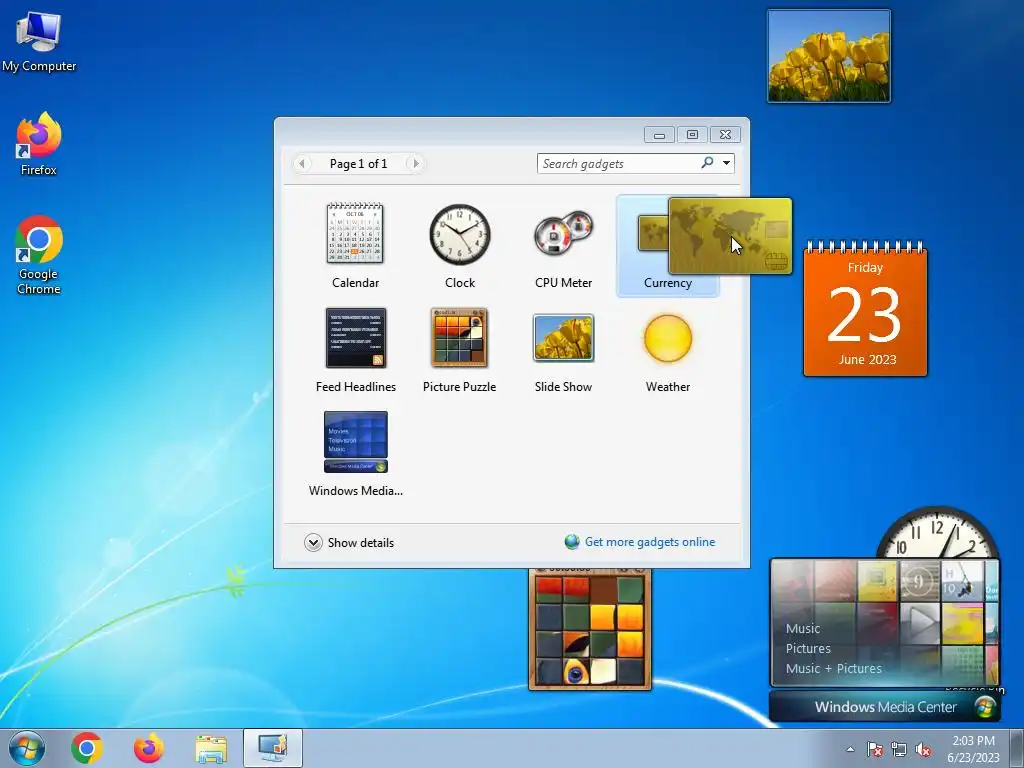
Task: Choose the CPU Meter gadget
Action: (563, 234)
